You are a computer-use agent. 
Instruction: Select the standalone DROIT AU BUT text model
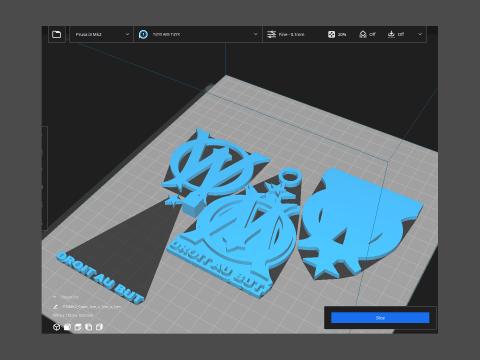[100, 278]
